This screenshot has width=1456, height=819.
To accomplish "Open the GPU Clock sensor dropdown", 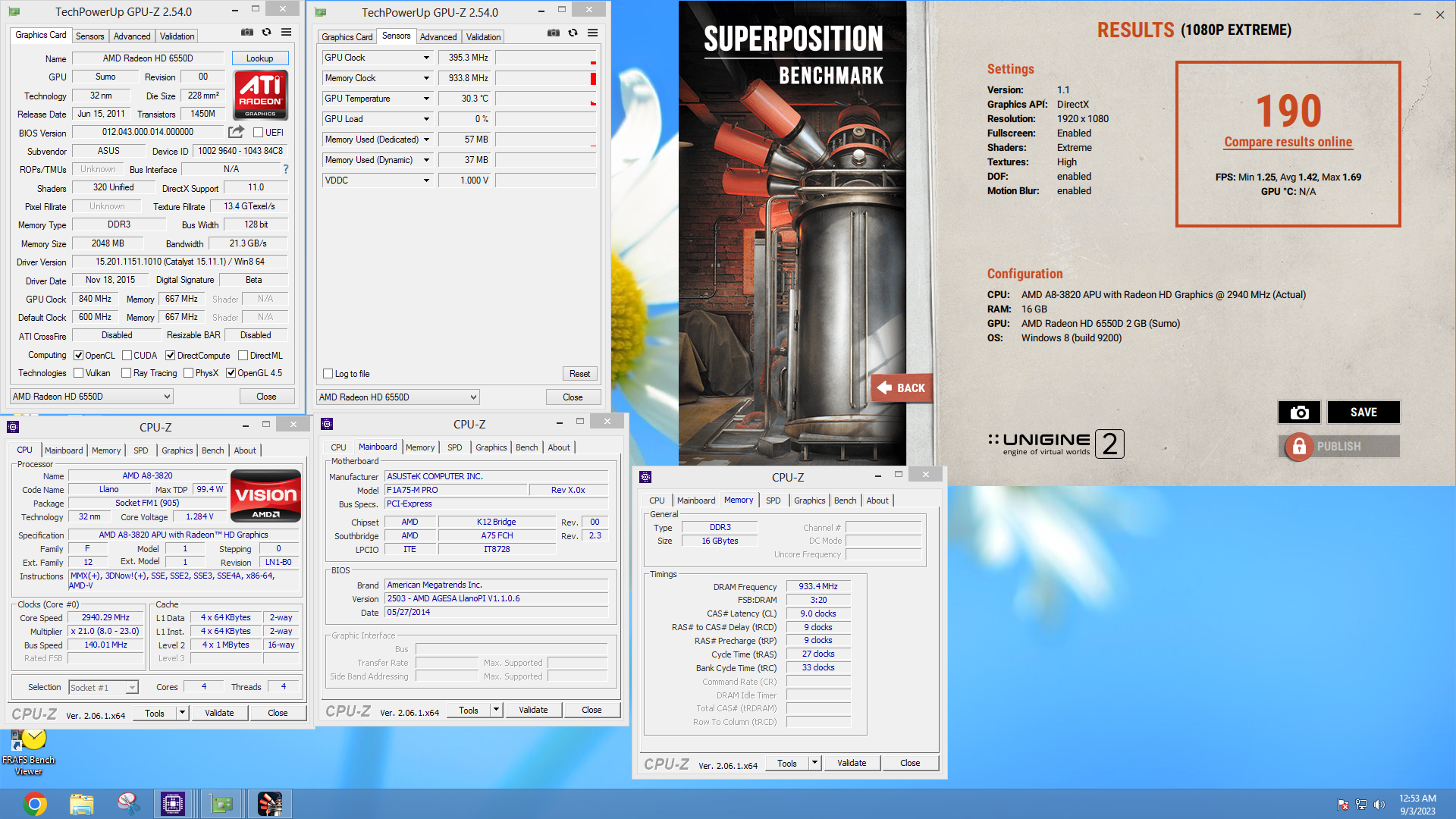I will 426,58.
